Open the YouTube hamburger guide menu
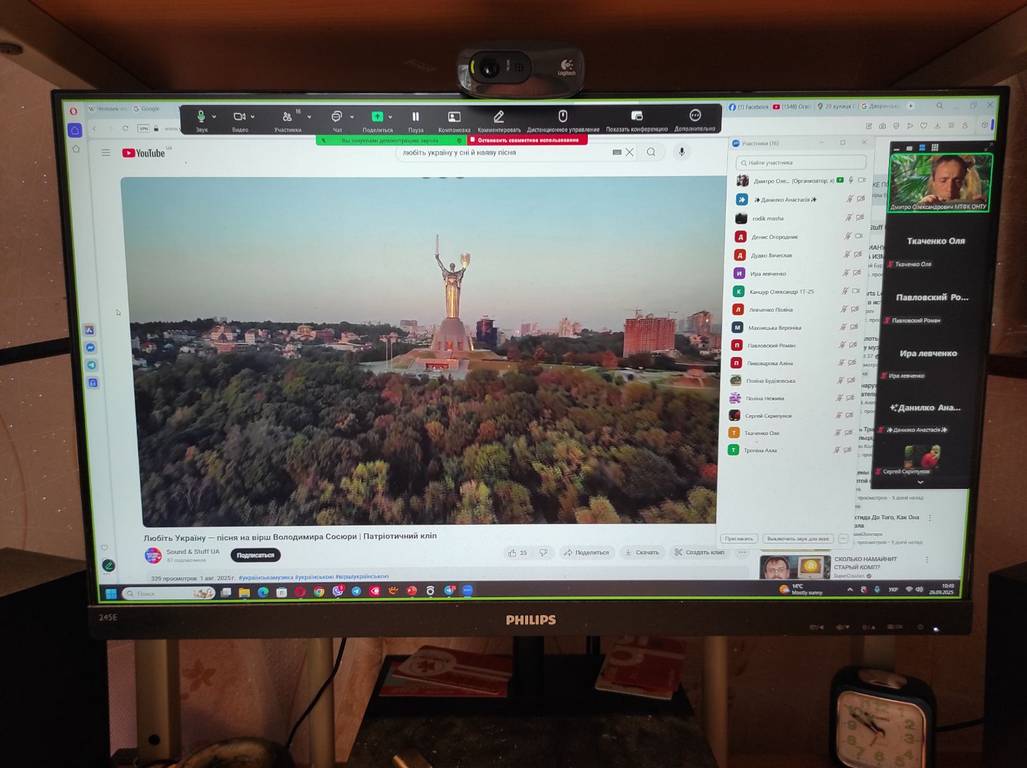 click(106, 153)
